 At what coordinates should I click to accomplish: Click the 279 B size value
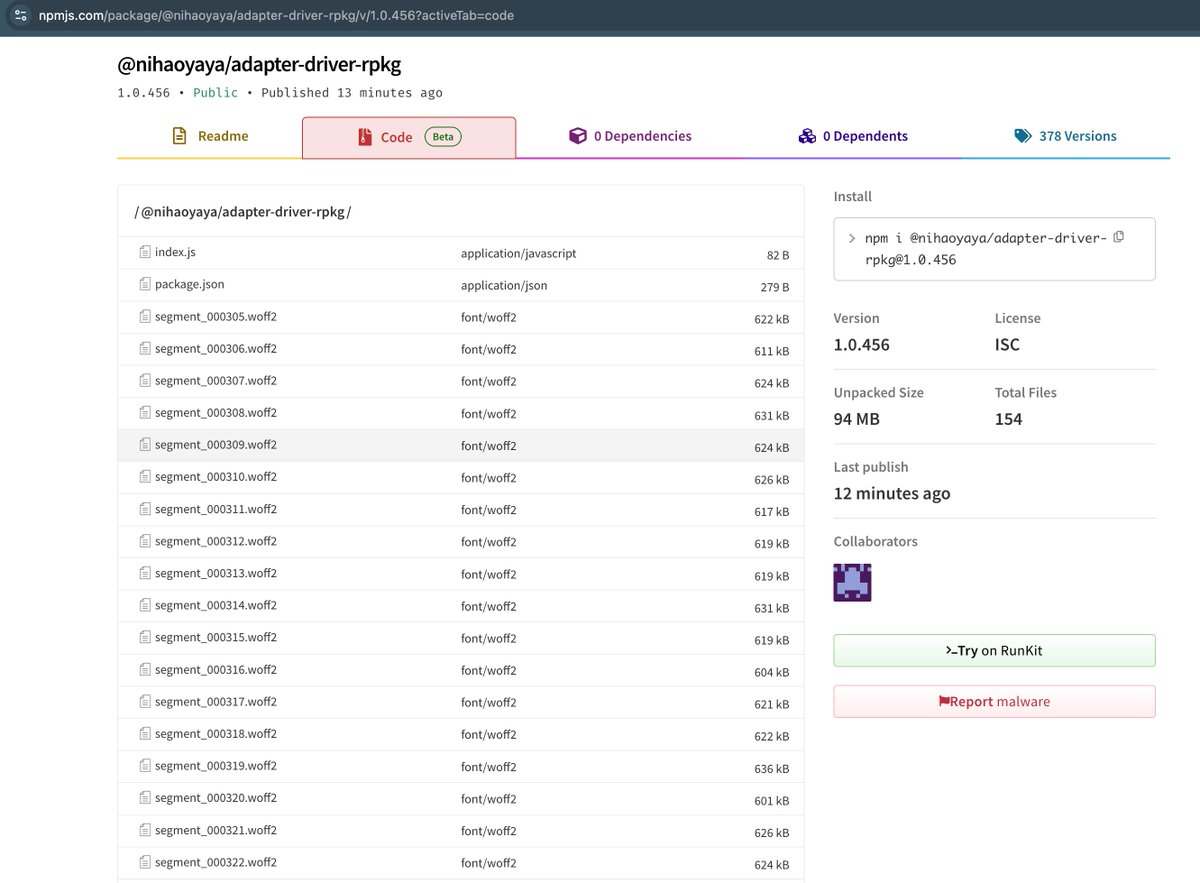click(x=775, y=288)
